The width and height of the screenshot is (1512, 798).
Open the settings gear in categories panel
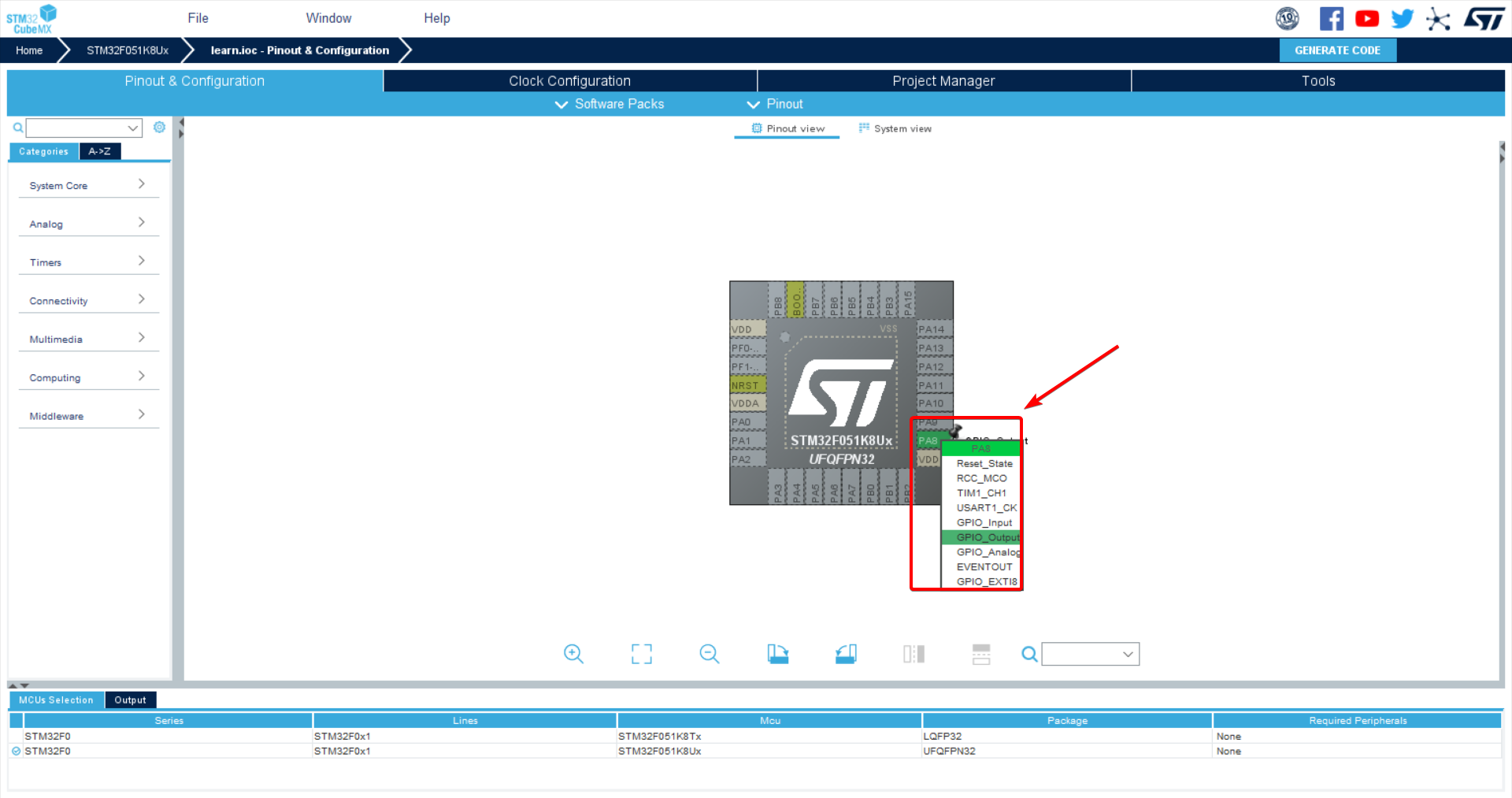coord(159,128)
